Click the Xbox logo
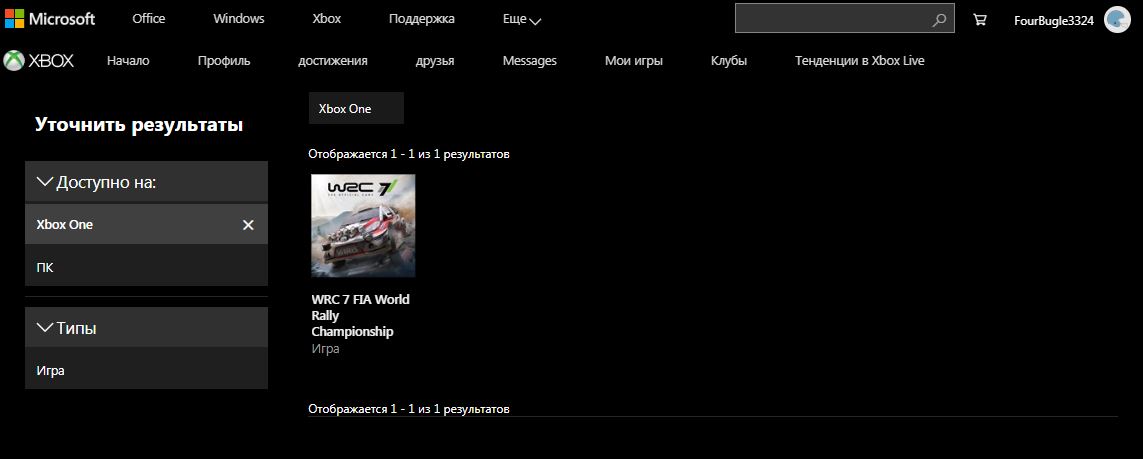Viewport: 1143px width, 459px height. [x=39, y=60]
